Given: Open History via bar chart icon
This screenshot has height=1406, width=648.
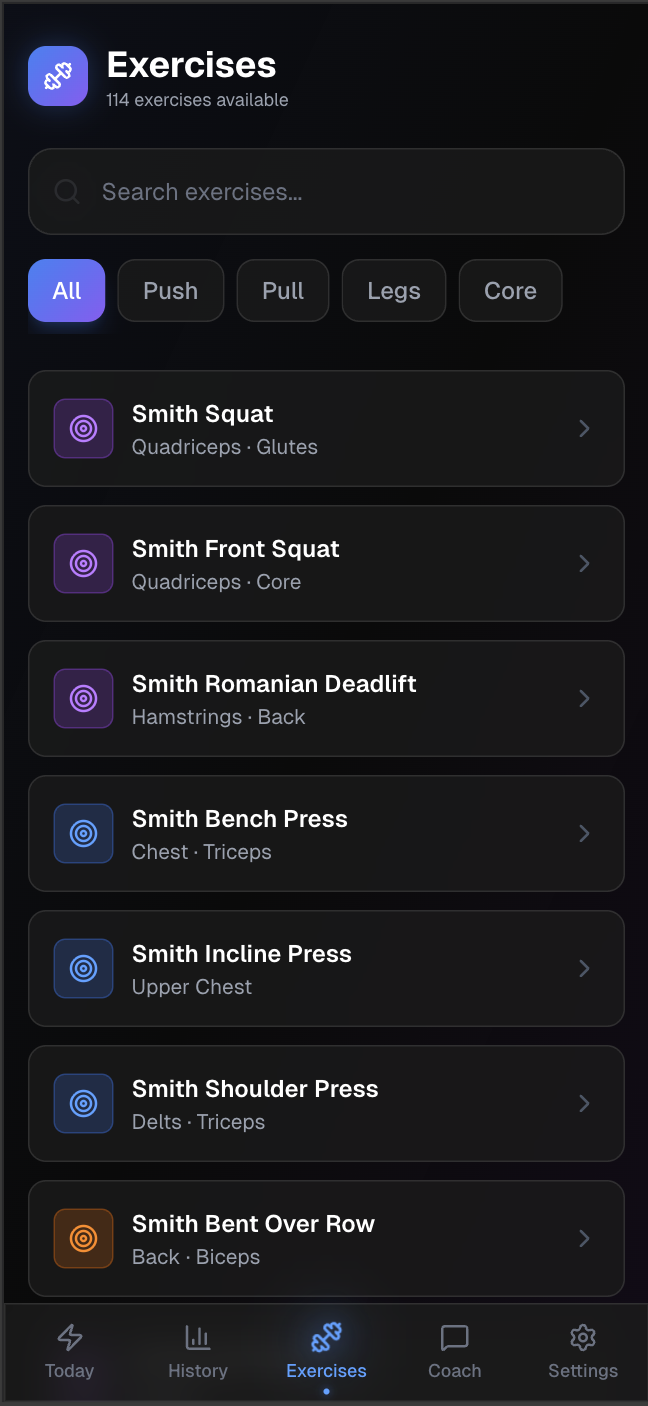Looking at the screenshot, I should tap(198, 1337).
